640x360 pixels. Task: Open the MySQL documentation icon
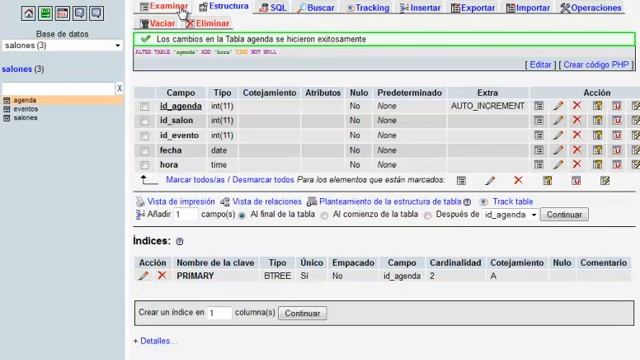coord(97,13)
